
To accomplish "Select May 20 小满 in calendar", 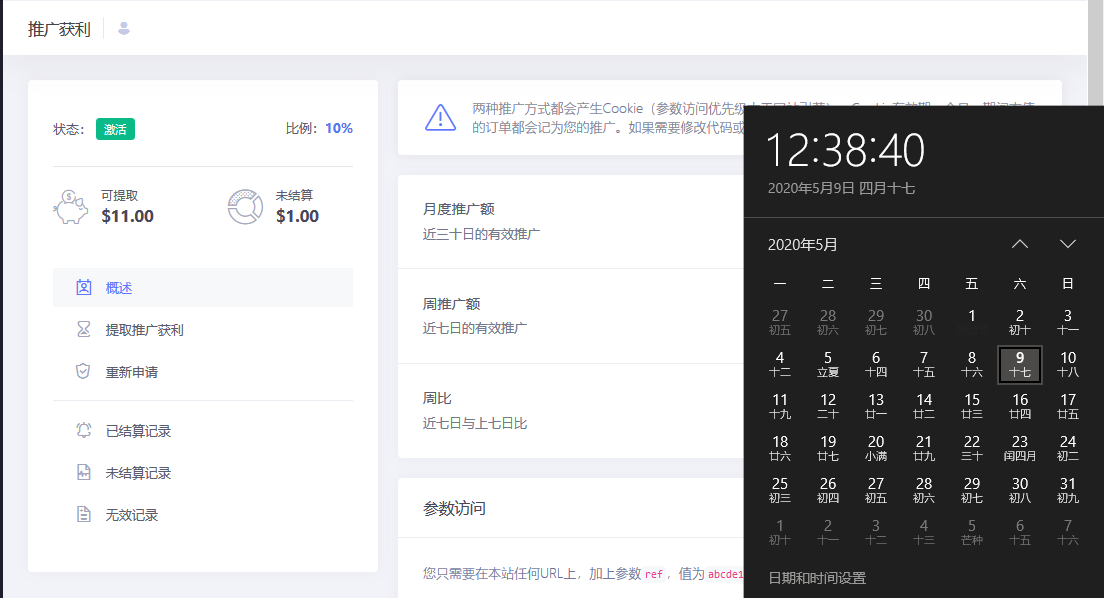I will point(876,448).
